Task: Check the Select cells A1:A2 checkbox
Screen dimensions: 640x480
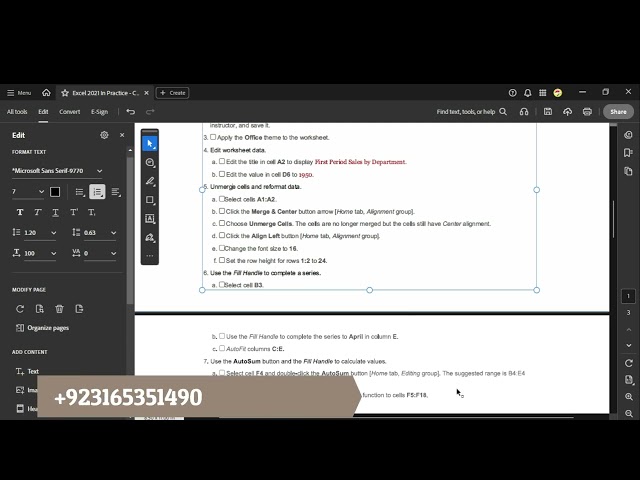Action: 222,199
